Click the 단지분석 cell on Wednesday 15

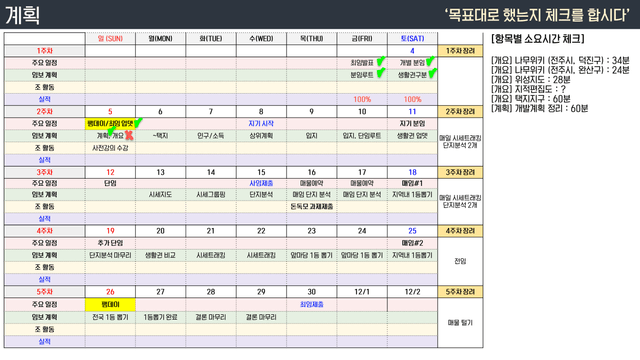(261, 195)
